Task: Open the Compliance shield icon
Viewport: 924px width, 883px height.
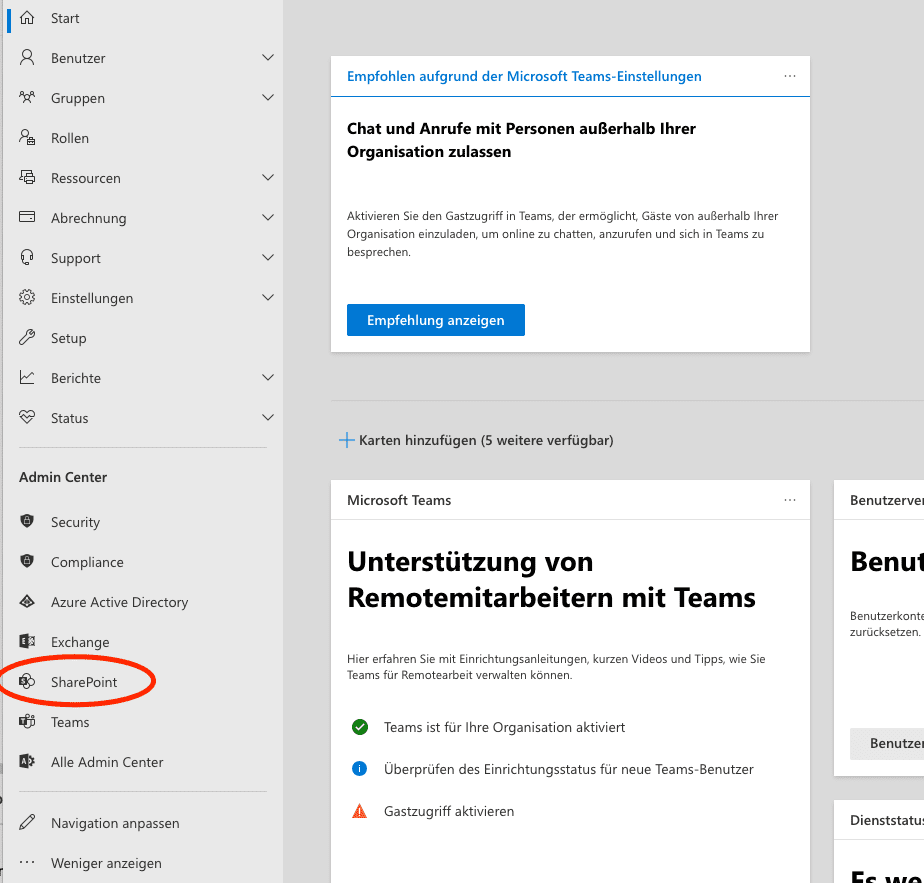Action: click(27, 562)
